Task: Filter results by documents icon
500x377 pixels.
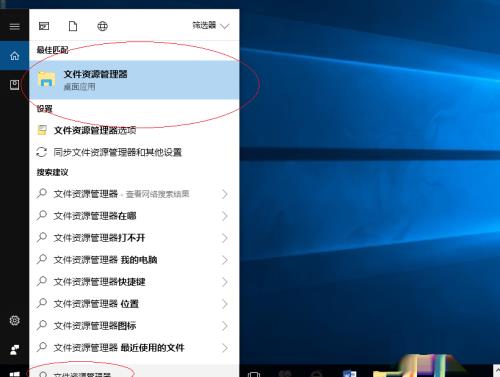Action: 73,26
